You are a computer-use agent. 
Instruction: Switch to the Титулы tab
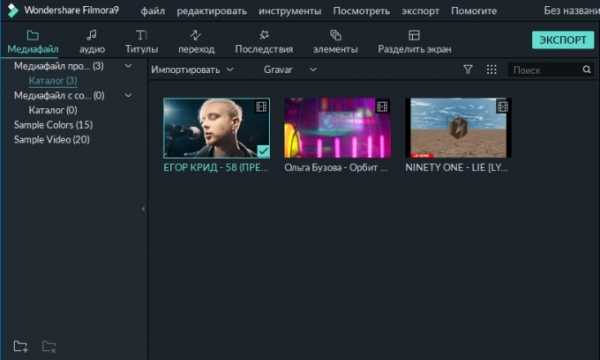[141, 42]
